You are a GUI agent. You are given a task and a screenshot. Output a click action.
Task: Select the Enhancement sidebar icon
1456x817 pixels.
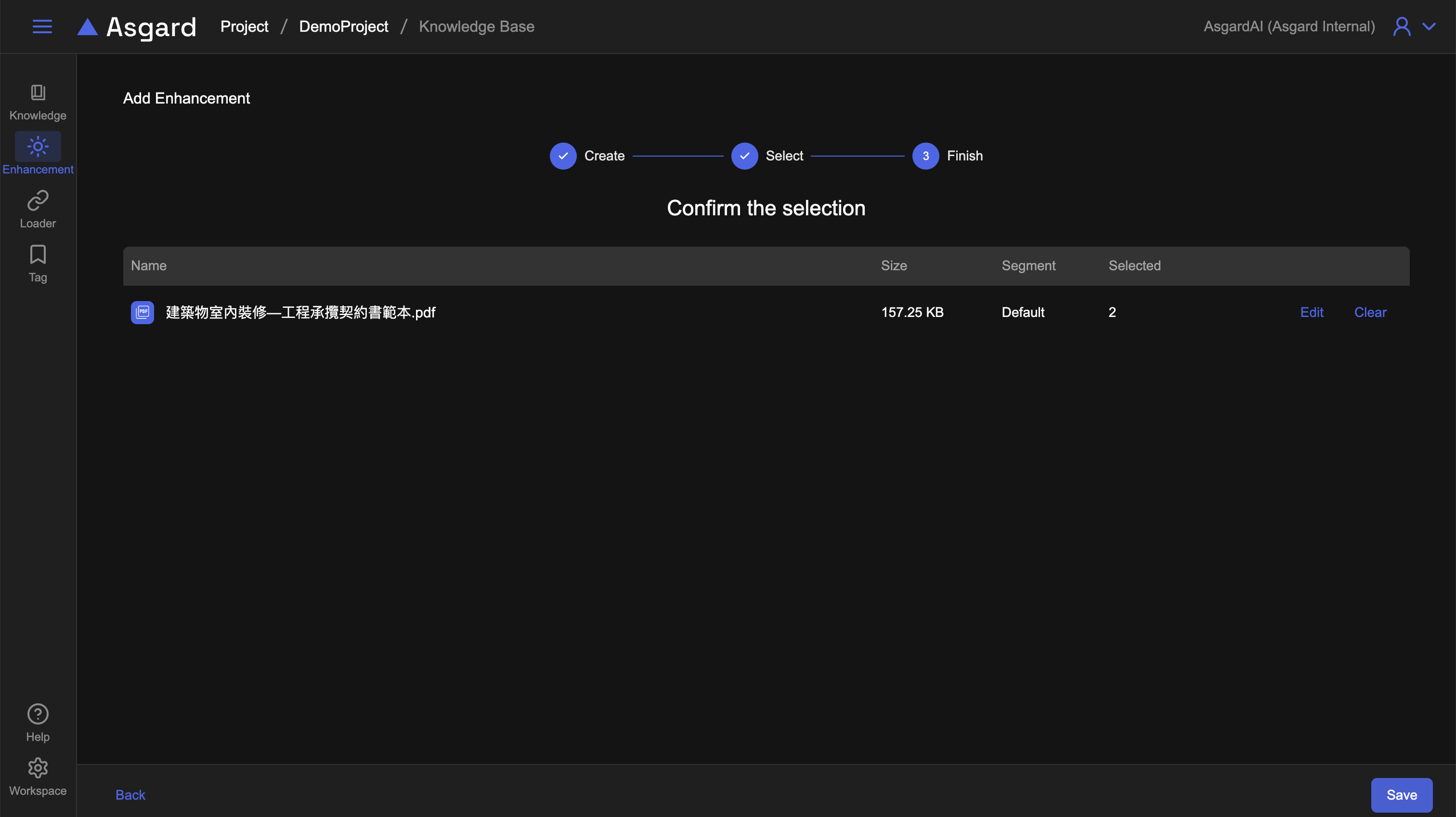pos(38,147)
